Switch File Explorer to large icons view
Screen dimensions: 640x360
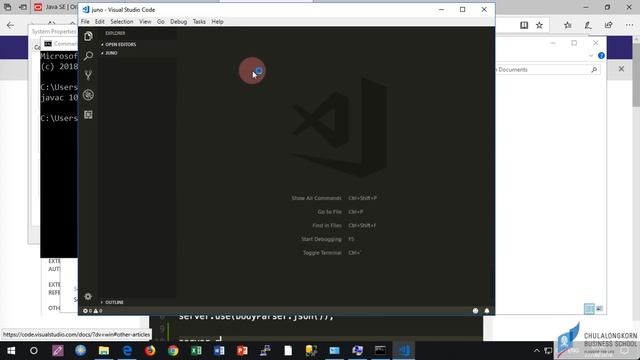click(x=599, y=309)
